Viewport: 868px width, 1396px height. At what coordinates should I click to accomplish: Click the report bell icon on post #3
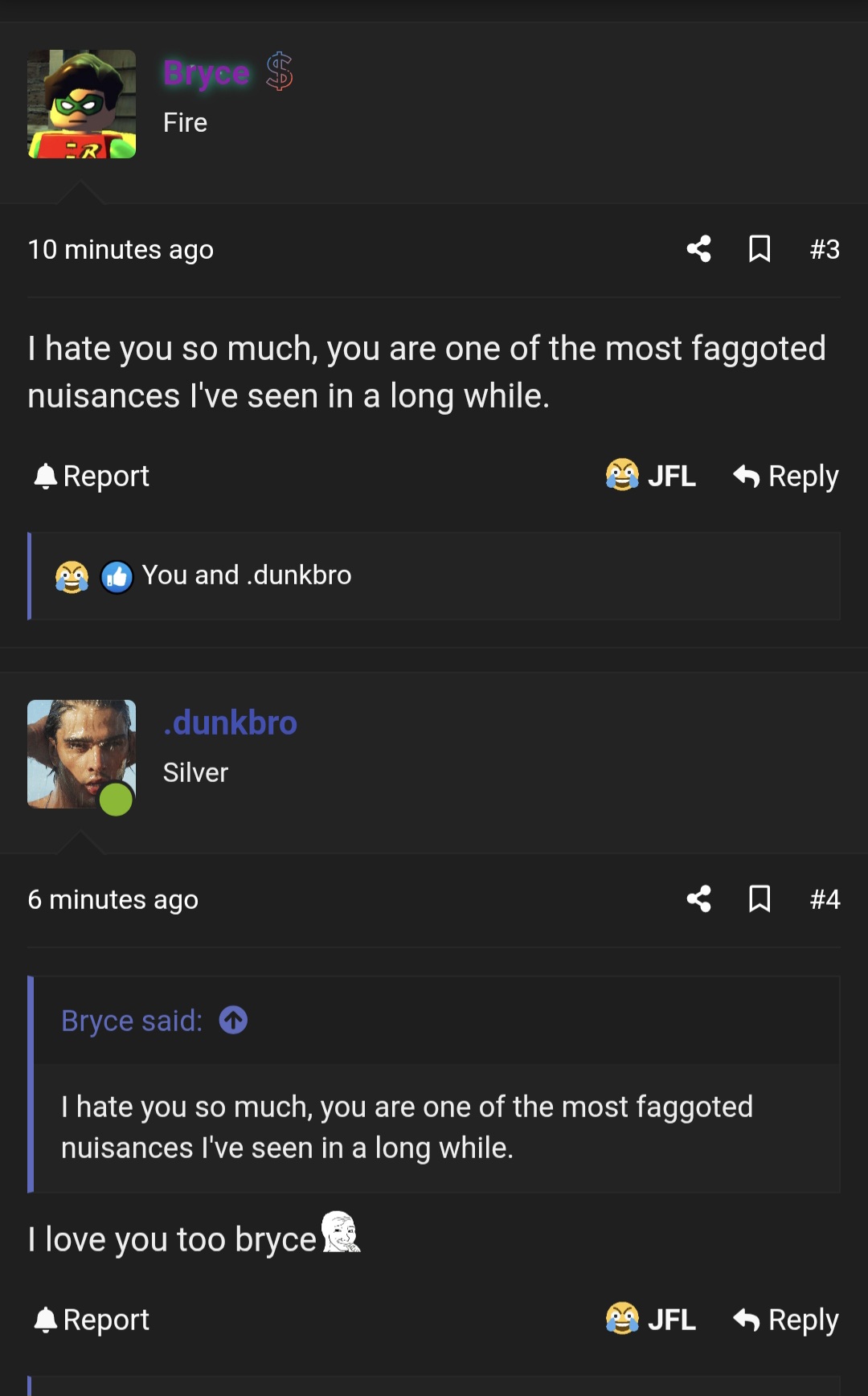pos(47,475)
